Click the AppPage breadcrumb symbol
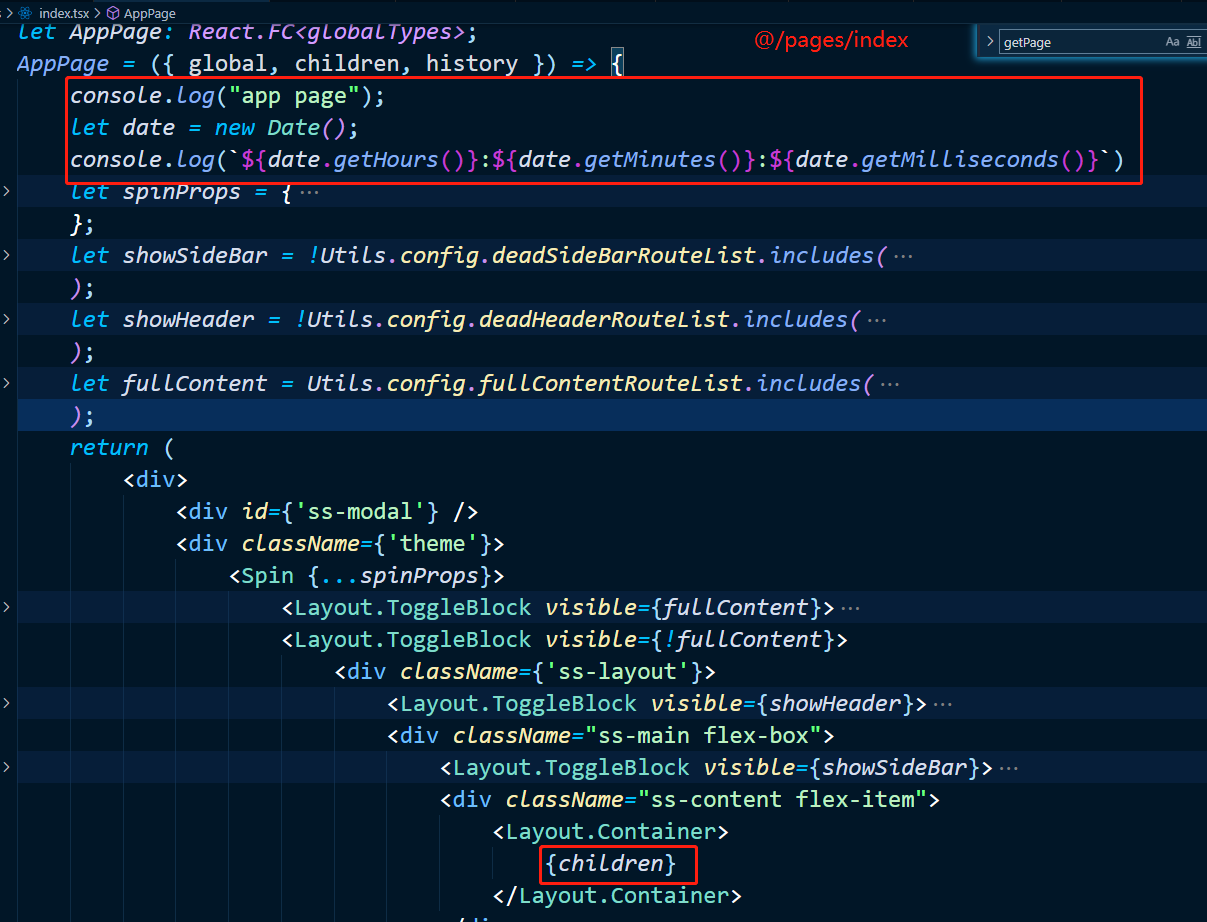 tap(150, 13)
